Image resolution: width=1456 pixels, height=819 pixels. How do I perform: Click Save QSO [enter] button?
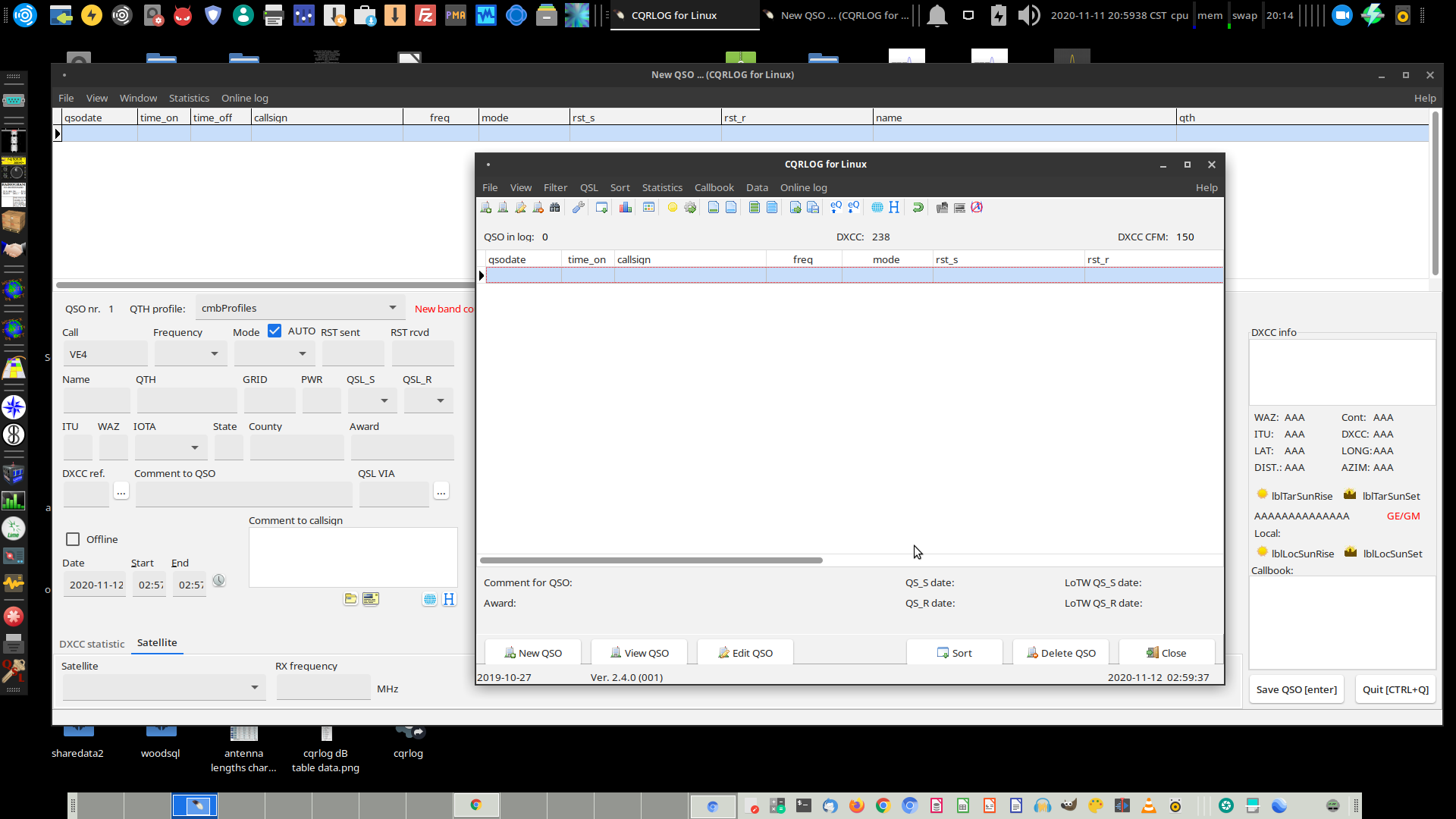coord(1297,689)
